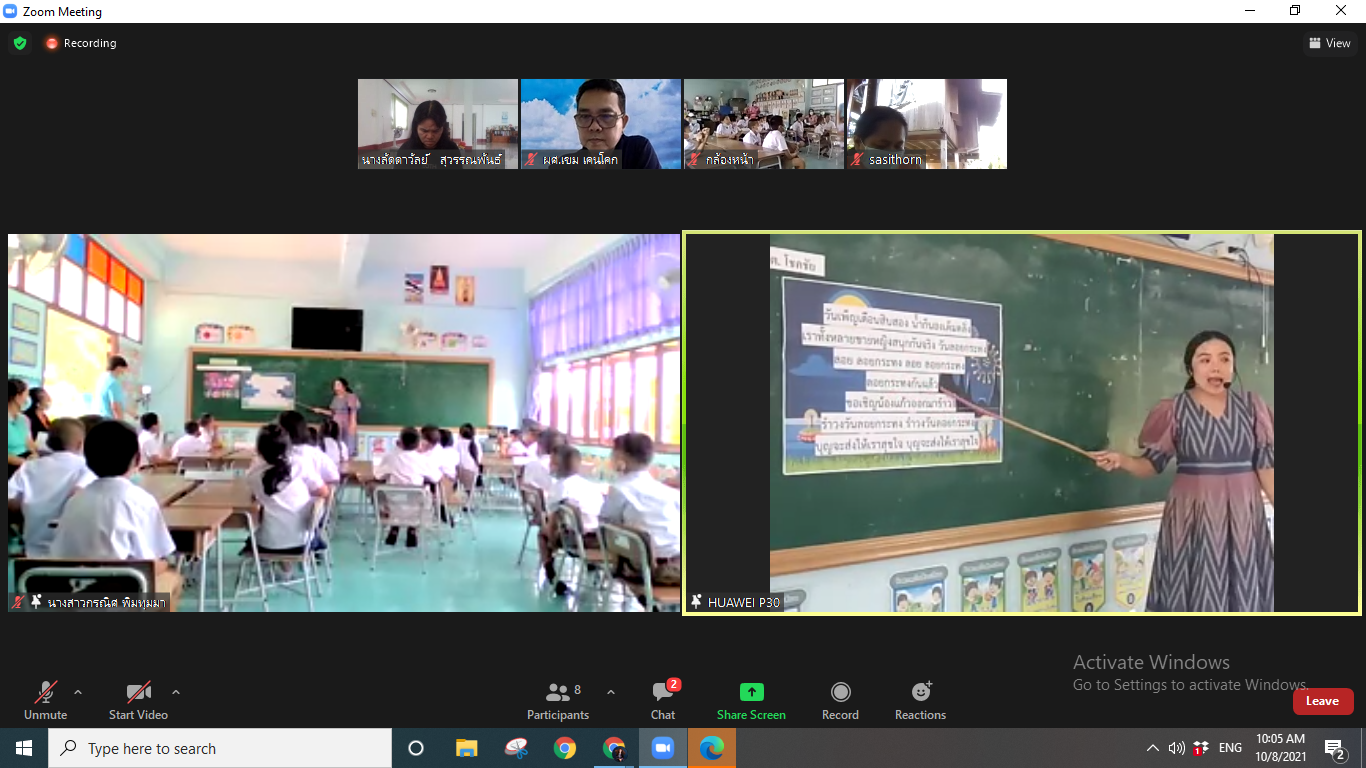Screen dimensions: 1366x768
Task: Unmute the microphone
Action: 46,700
